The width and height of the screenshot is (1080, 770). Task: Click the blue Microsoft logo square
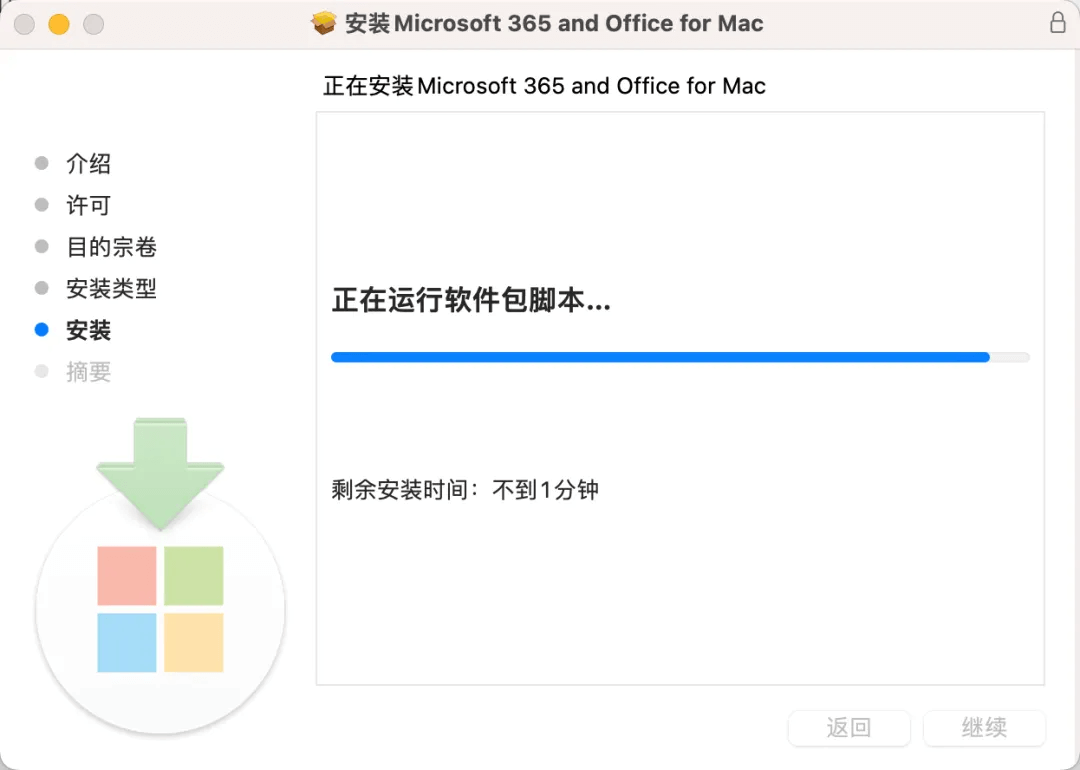coord(127,643)
